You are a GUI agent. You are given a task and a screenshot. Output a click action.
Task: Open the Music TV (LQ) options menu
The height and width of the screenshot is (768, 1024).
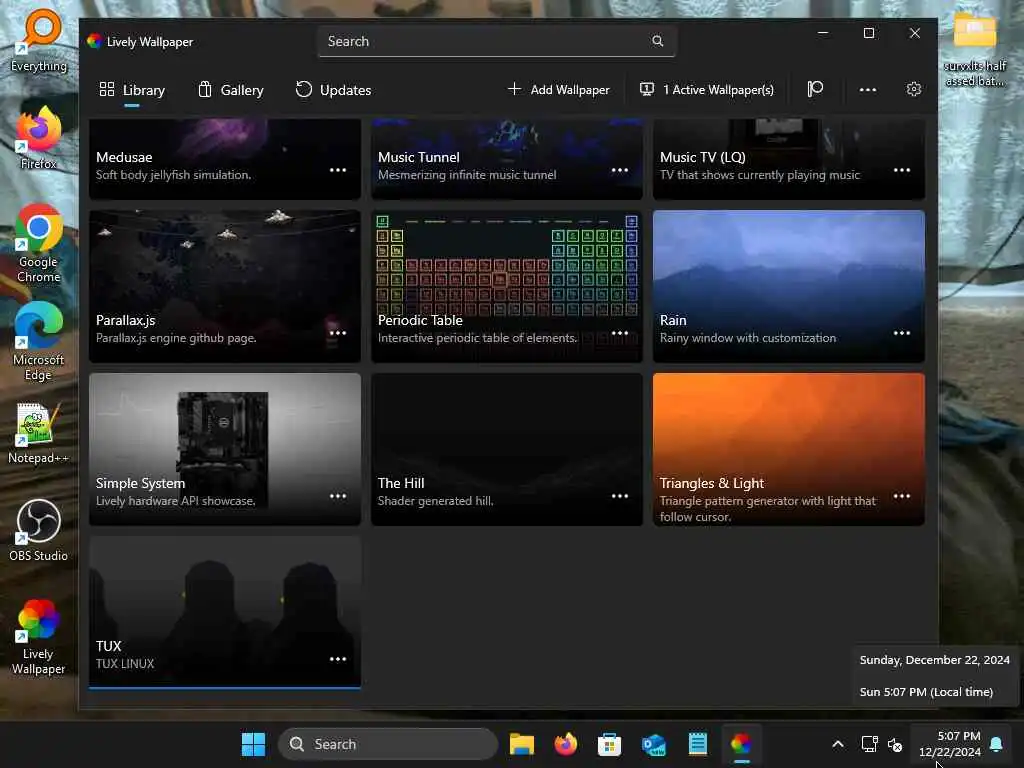(x=902, y=170)
